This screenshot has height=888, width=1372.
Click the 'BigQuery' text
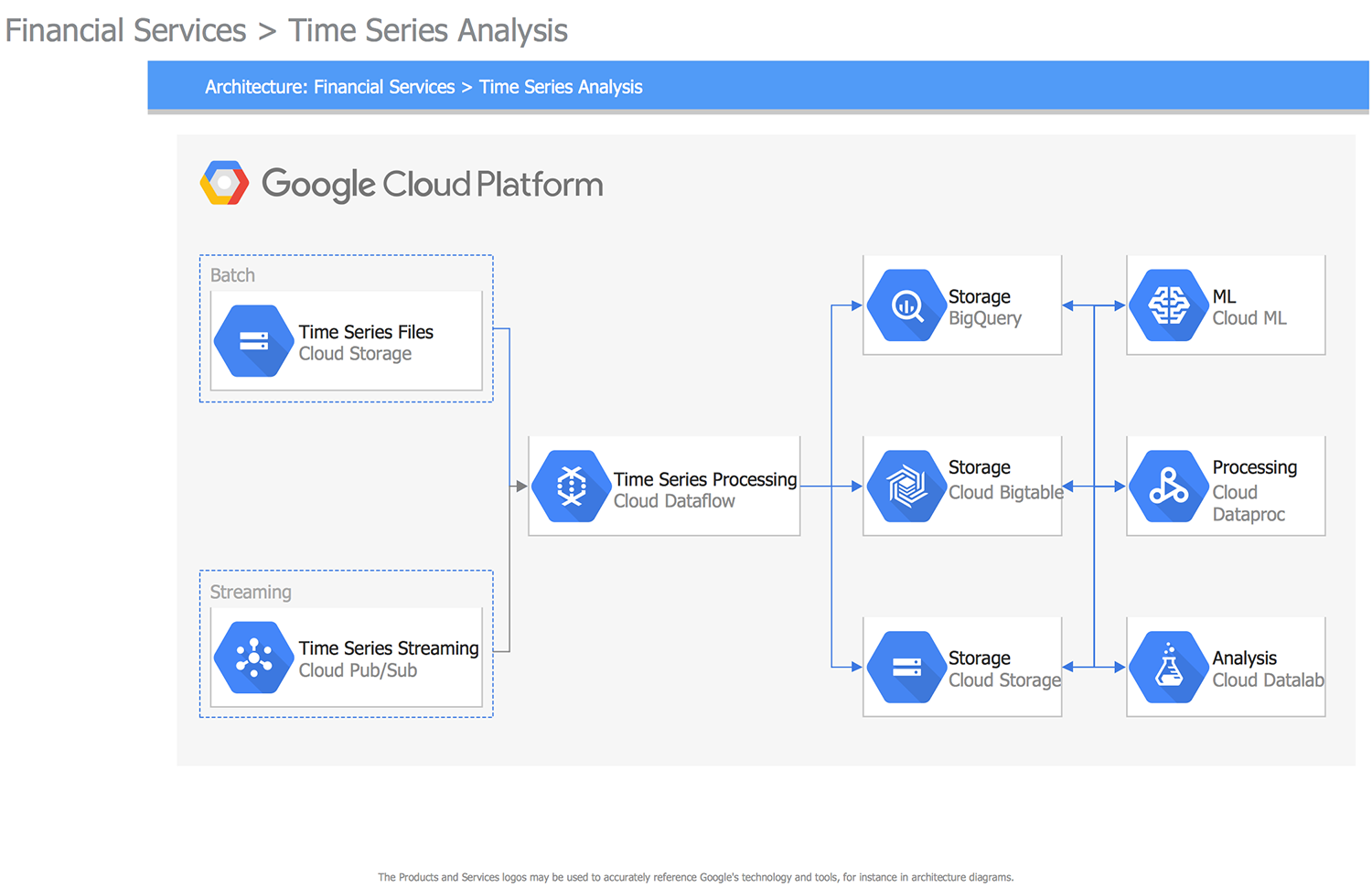point(985,318)
